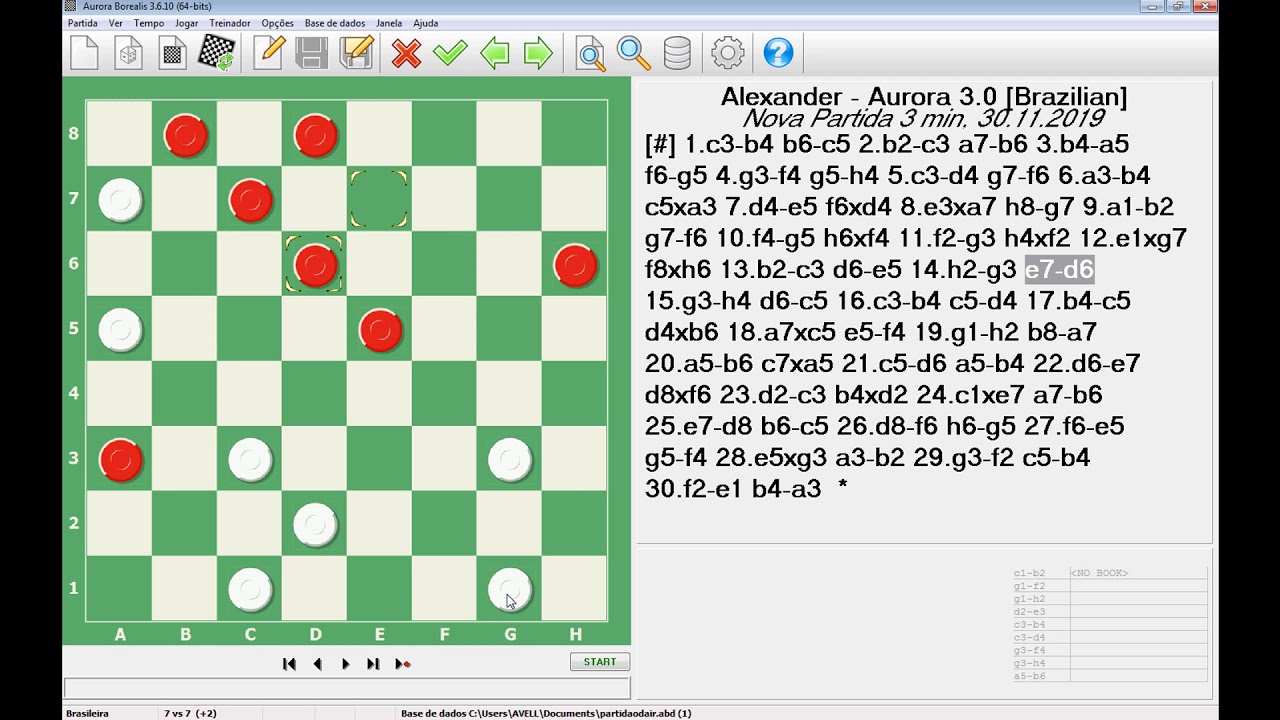Jump to last move playback button
1280x720 pixels.
point(373,664)
